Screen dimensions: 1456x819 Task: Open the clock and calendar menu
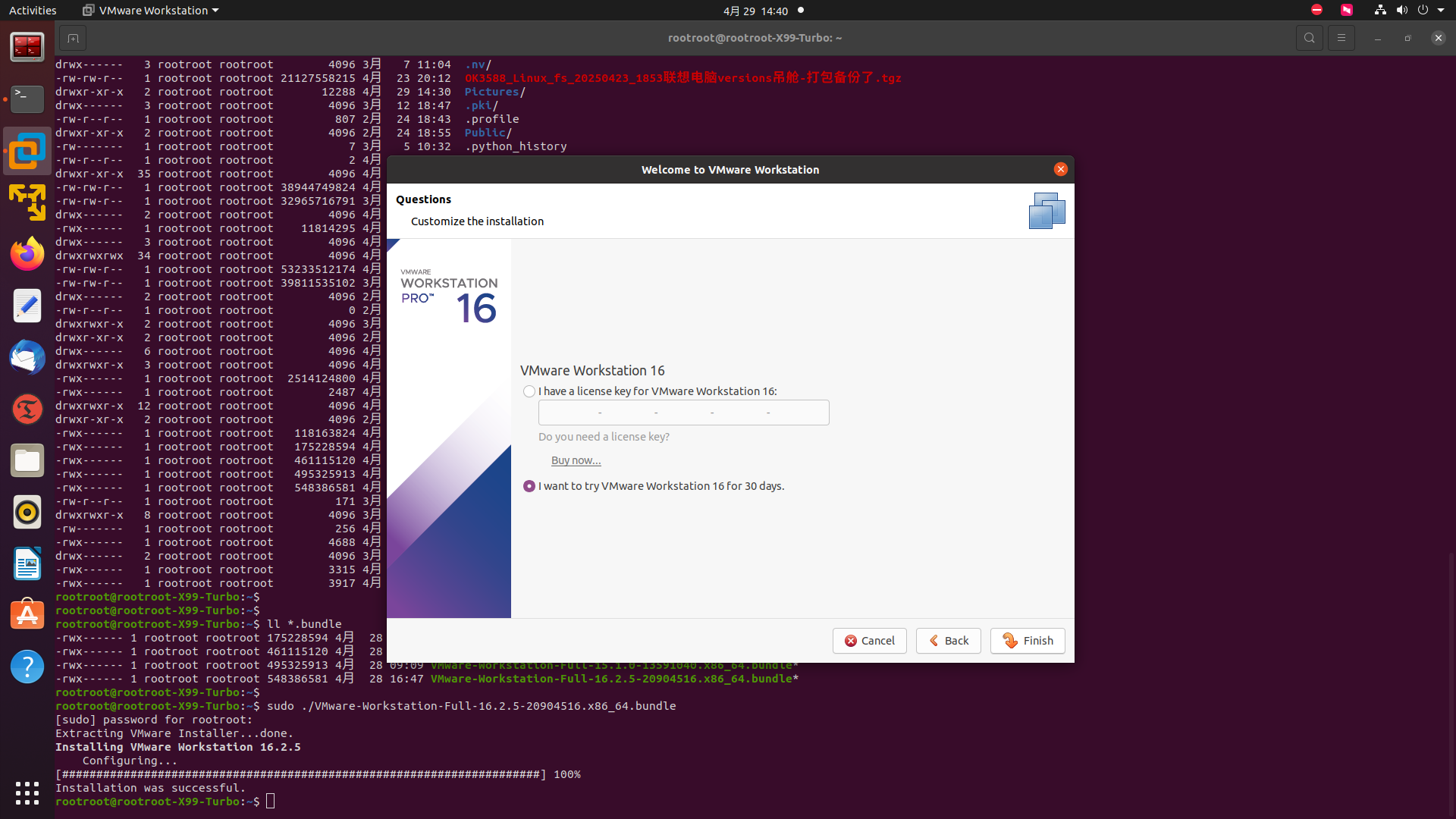coord(755,11)
